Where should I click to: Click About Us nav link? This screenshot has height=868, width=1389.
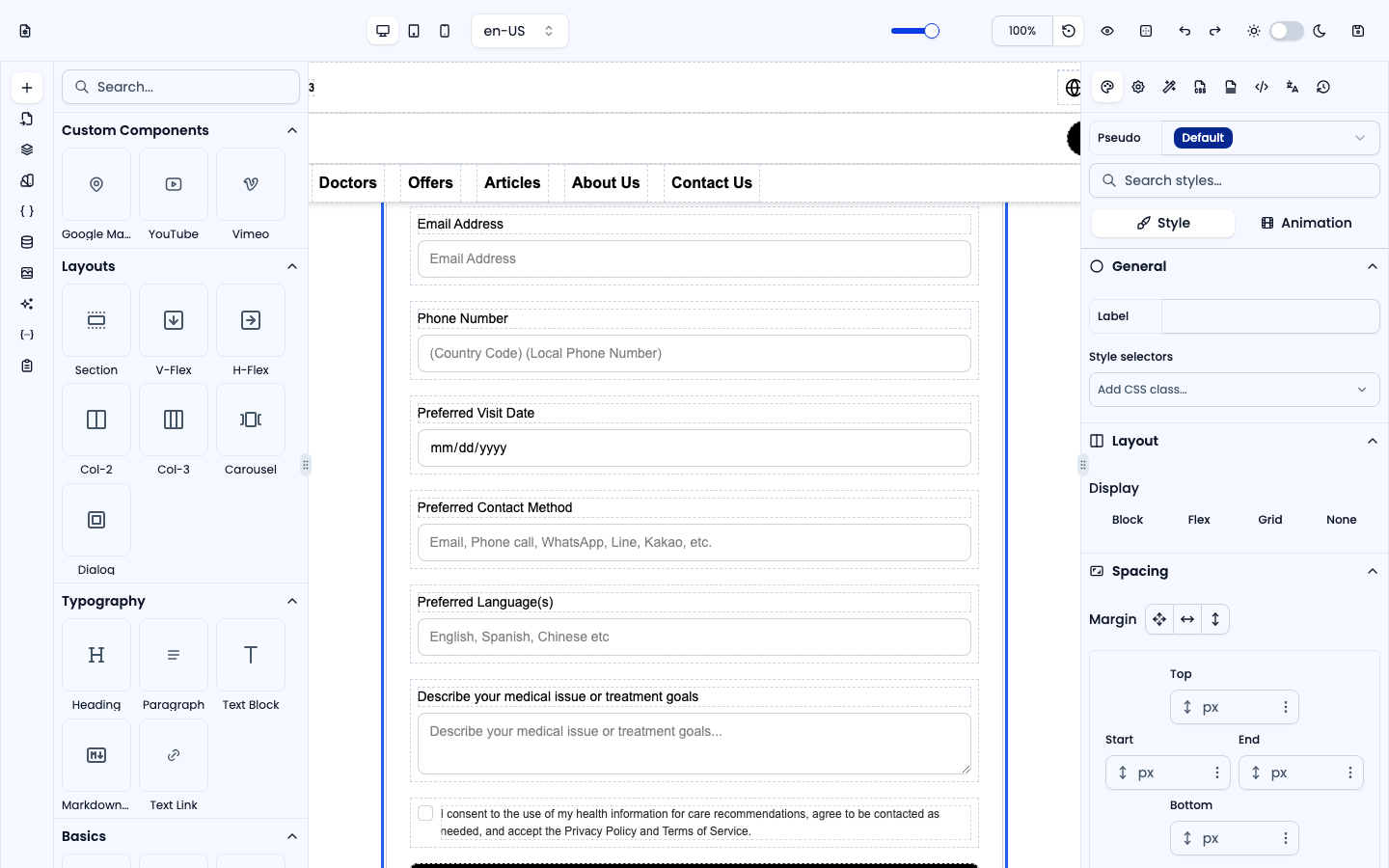(606, 183)
